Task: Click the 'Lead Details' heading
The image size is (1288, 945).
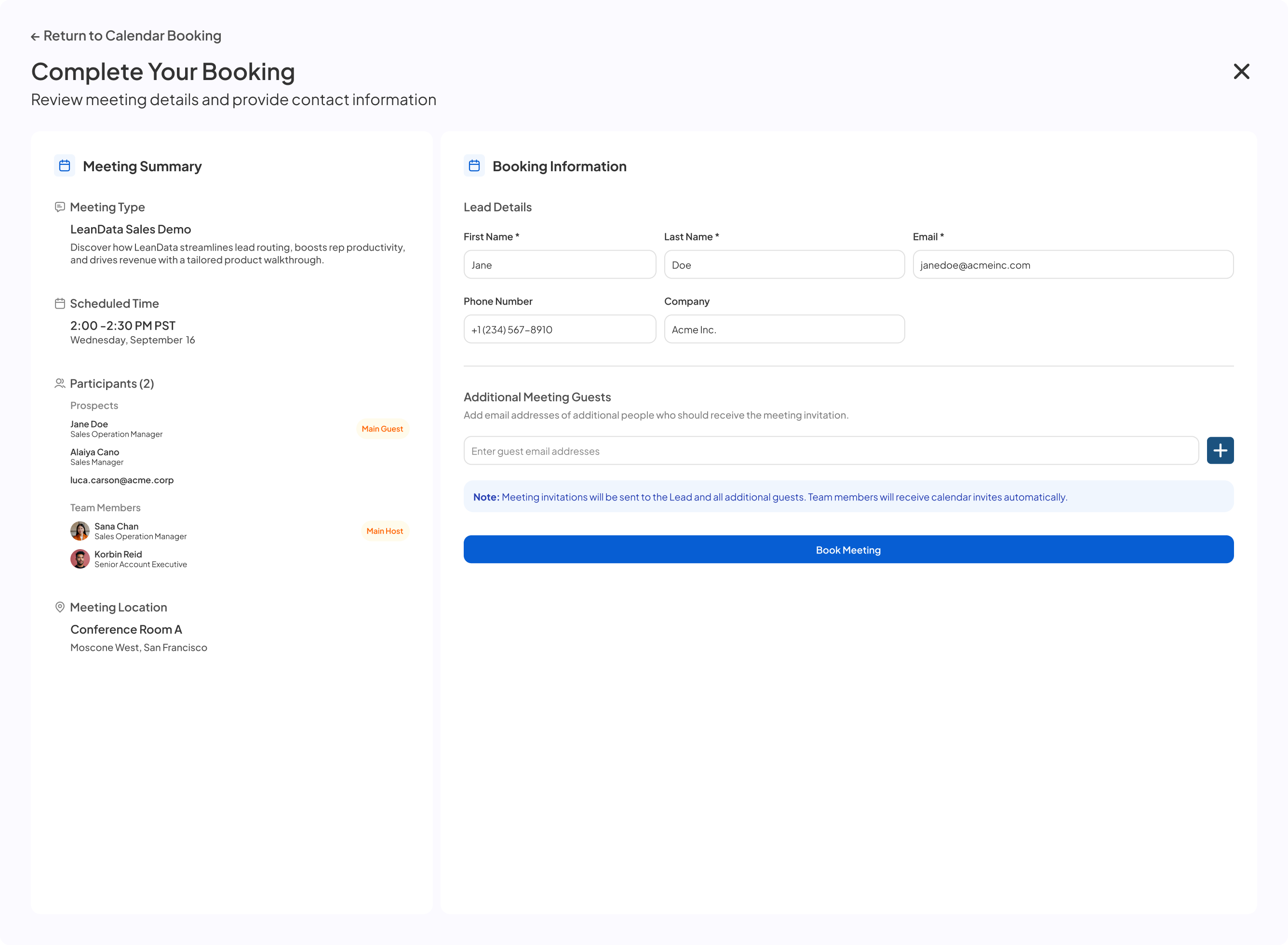Action: (x=497, y=207)
